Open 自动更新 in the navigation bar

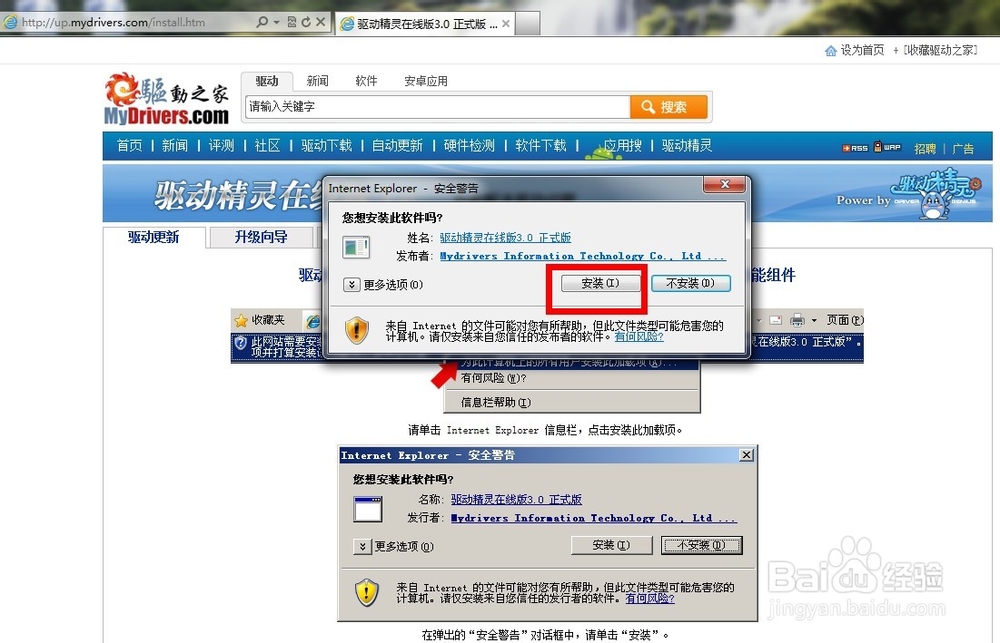(x=397, y=145)
